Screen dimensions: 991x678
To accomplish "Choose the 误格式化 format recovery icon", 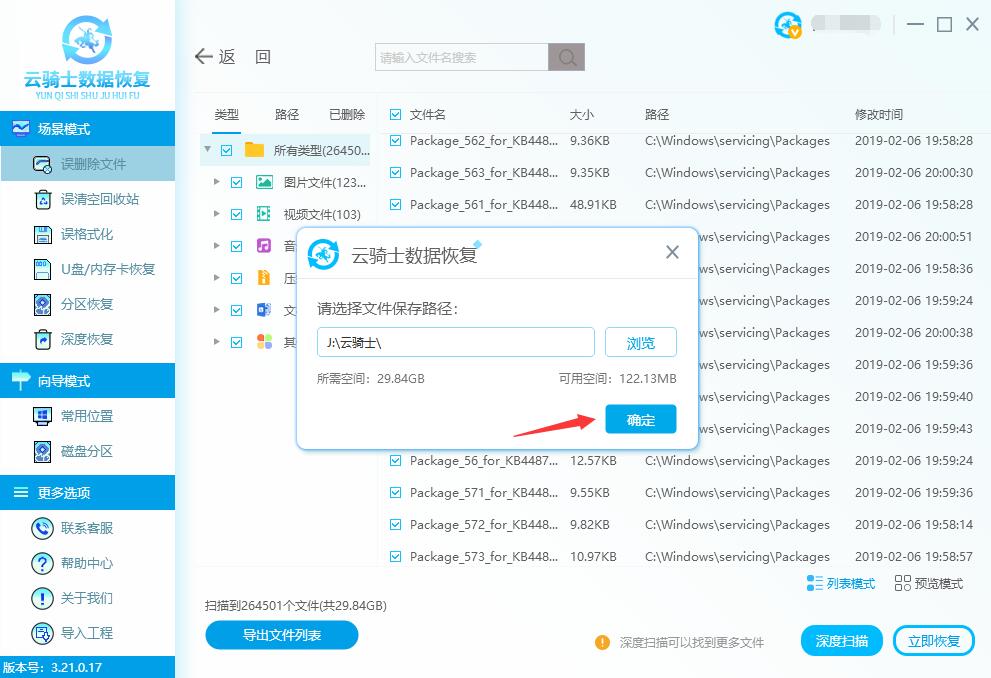I will (x=42, y=234).
